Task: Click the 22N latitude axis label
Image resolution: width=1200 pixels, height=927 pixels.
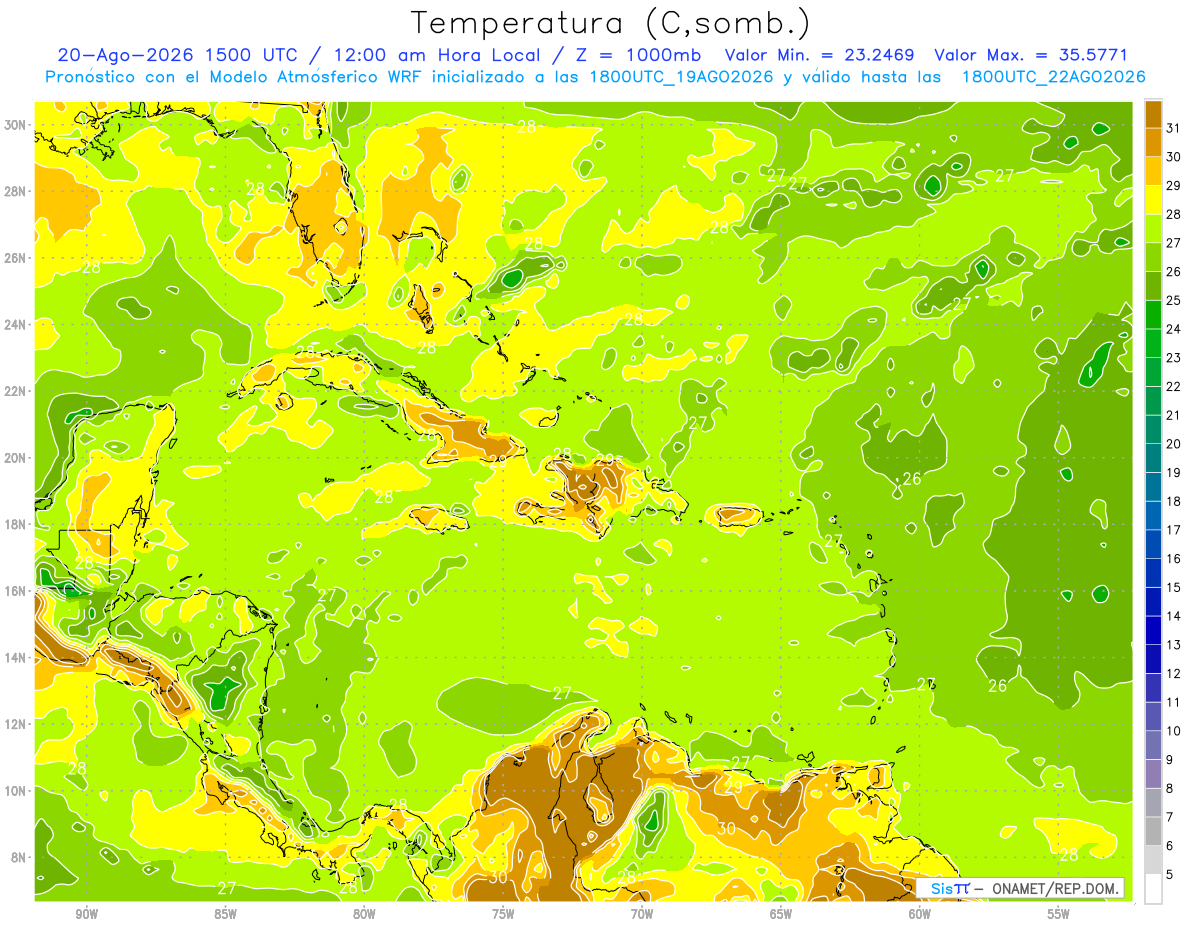Action: (x=16, y=391)
